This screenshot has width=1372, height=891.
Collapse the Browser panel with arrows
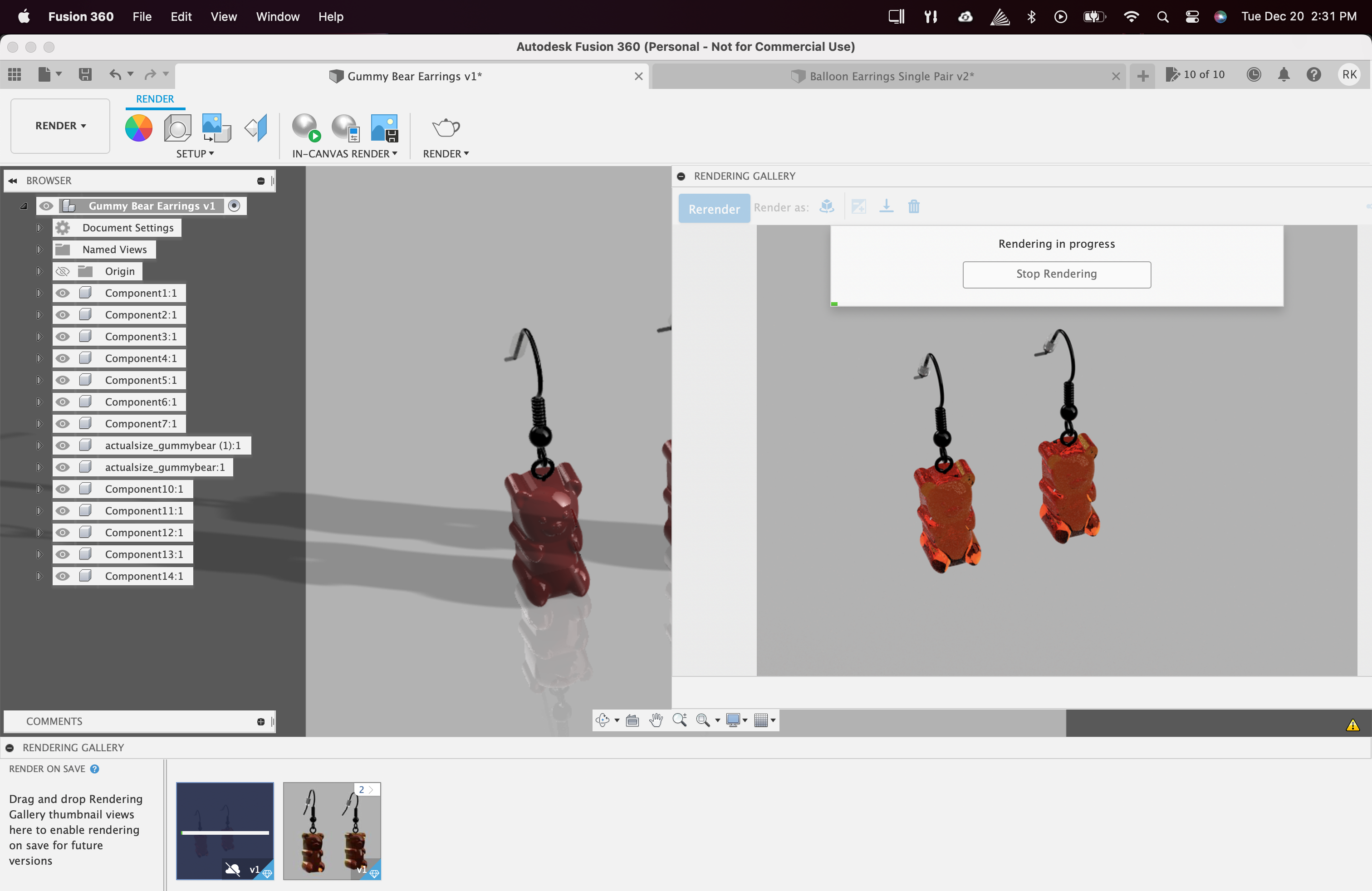click(x=13, y=181)
